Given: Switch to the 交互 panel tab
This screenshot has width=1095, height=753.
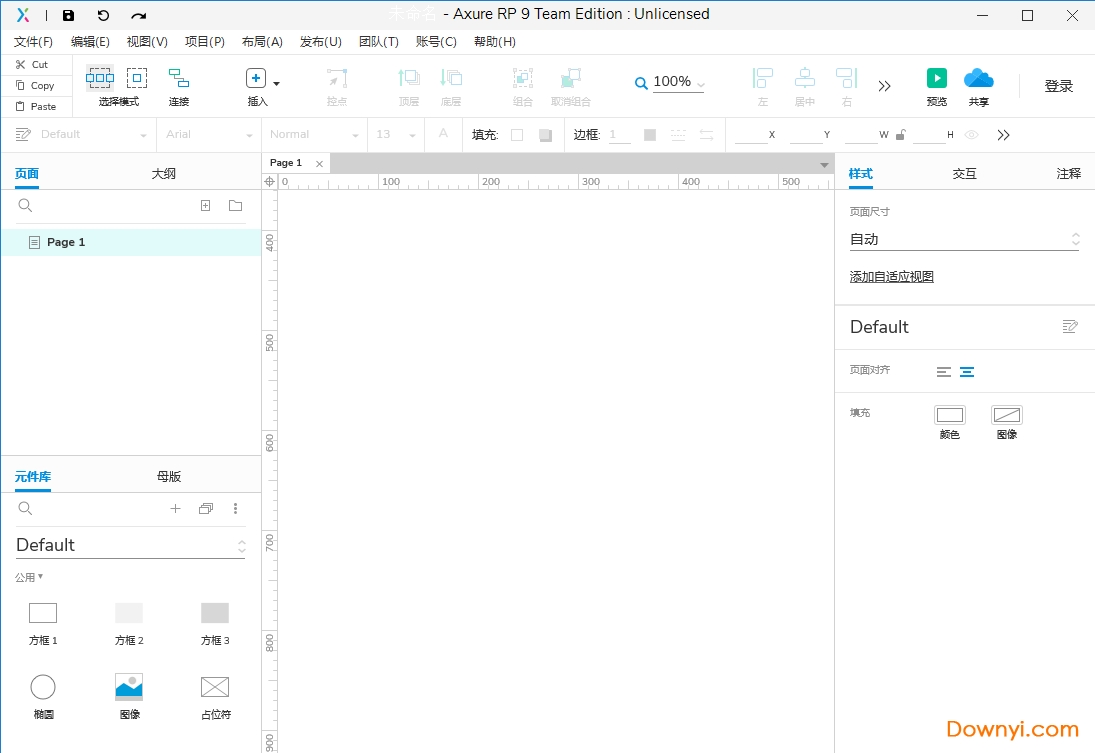Looking at the screenshot, I should (964, 172).
